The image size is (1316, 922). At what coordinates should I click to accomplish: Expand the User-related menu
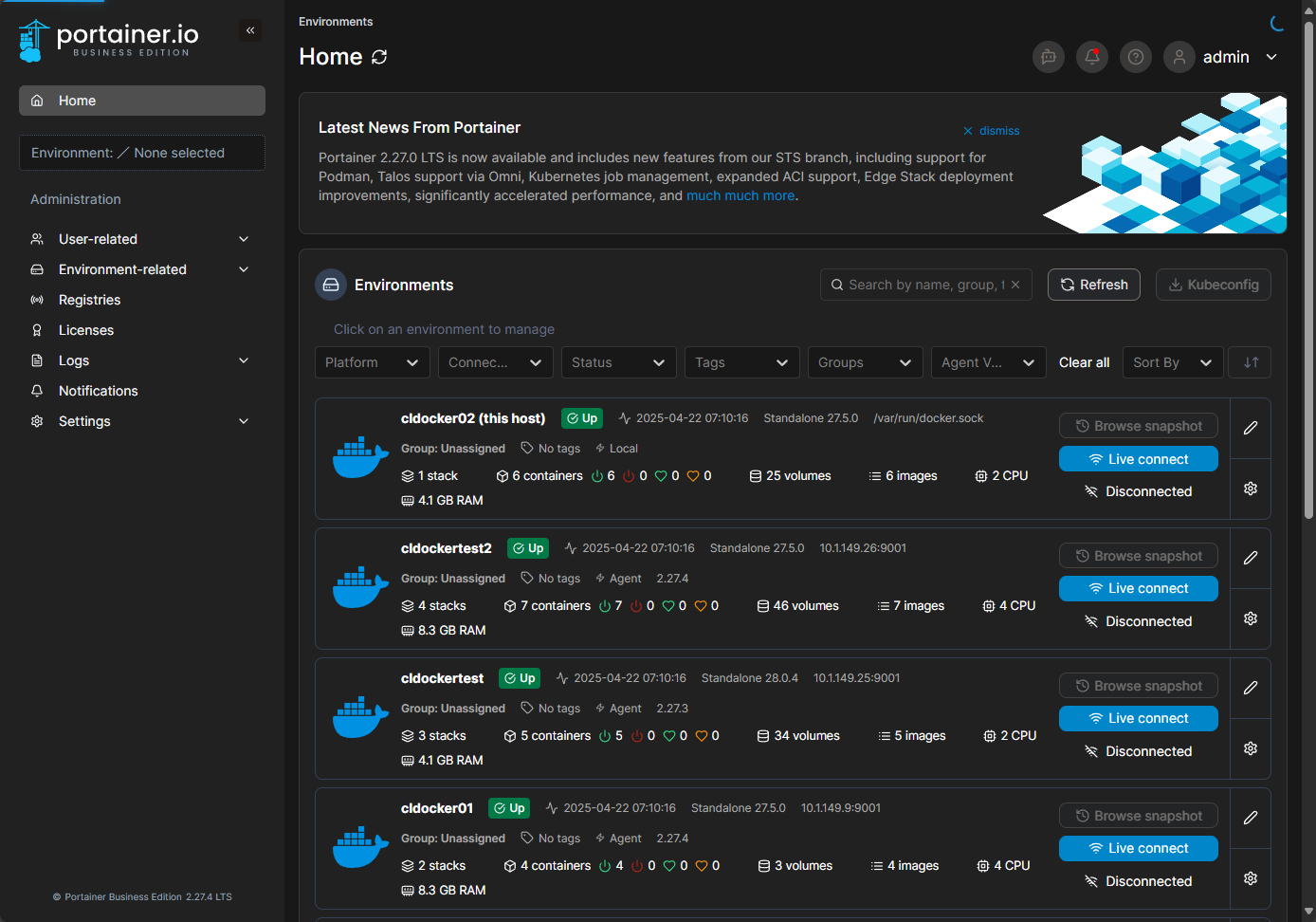142,239
